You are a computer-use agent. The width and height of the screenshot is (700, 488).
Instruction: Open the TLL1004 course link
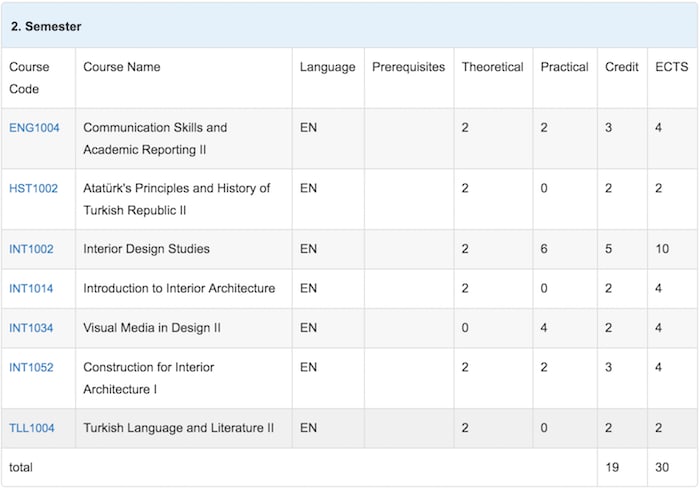coord(32,428)
